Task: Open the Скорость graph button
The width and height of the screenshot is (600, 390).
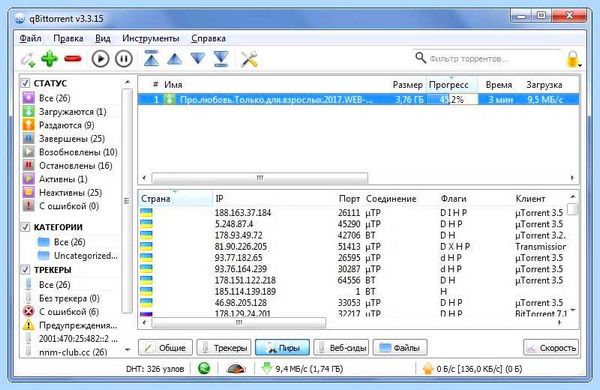Action: coord(551,348)
